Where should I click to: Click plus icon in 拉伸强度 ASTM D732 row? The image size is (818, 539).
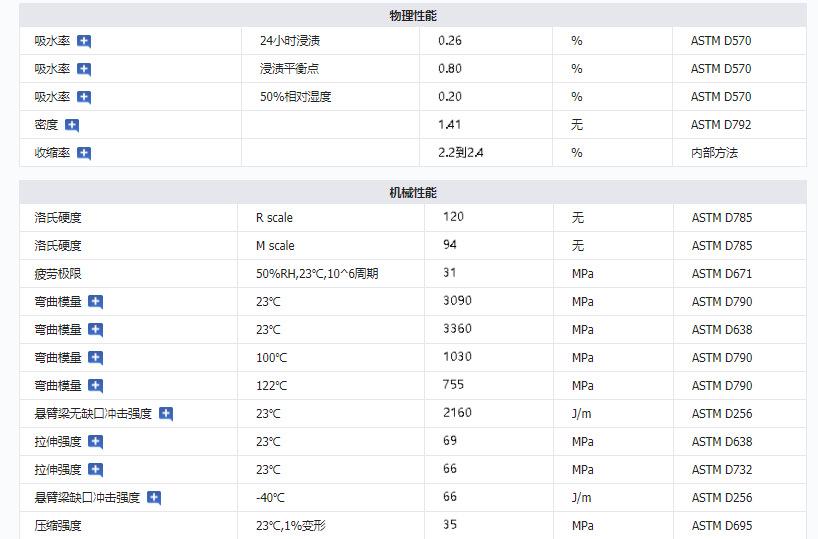pos(96,469)
